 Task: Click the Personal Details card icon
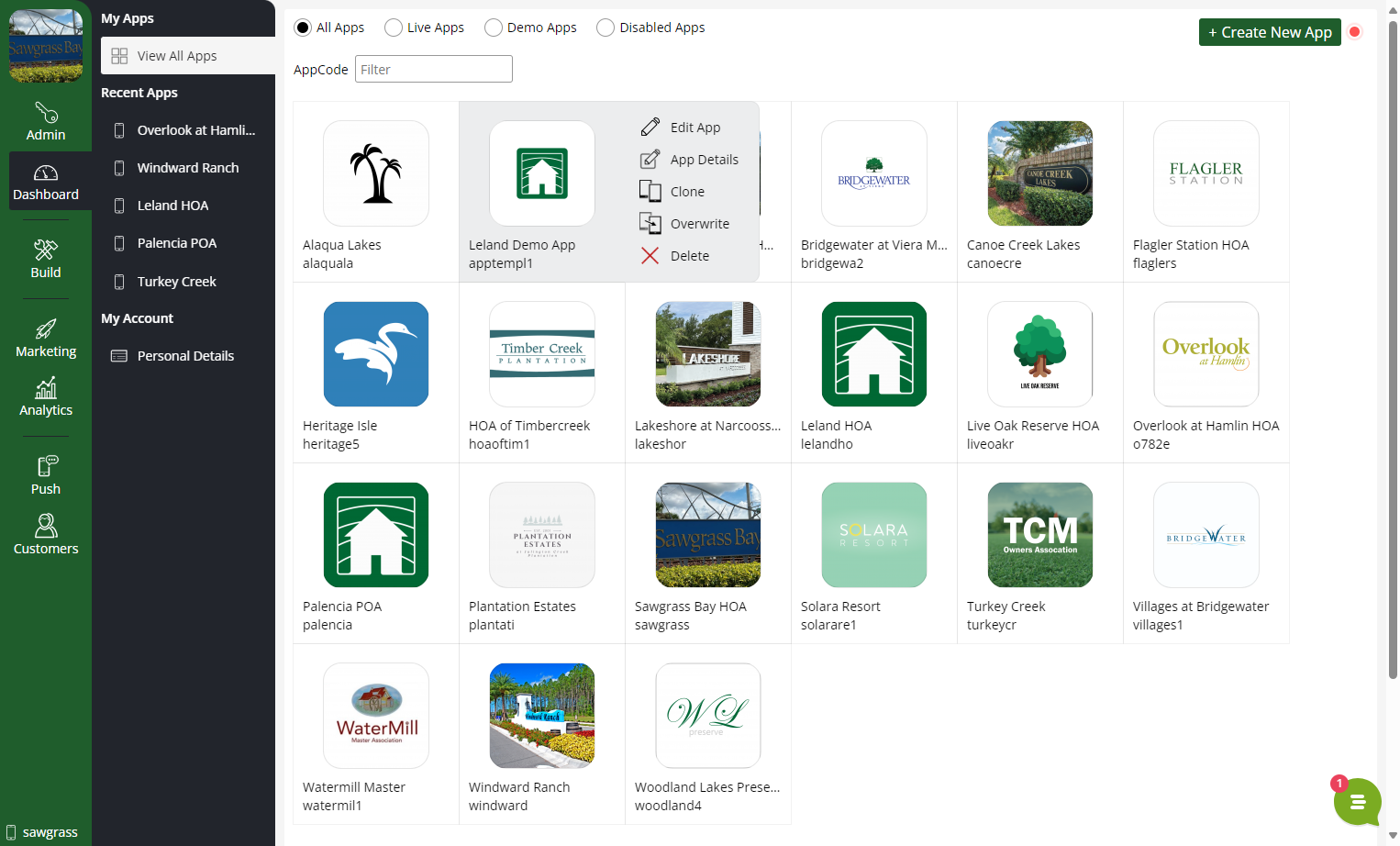pyautogui.click(x=119, y=356)
